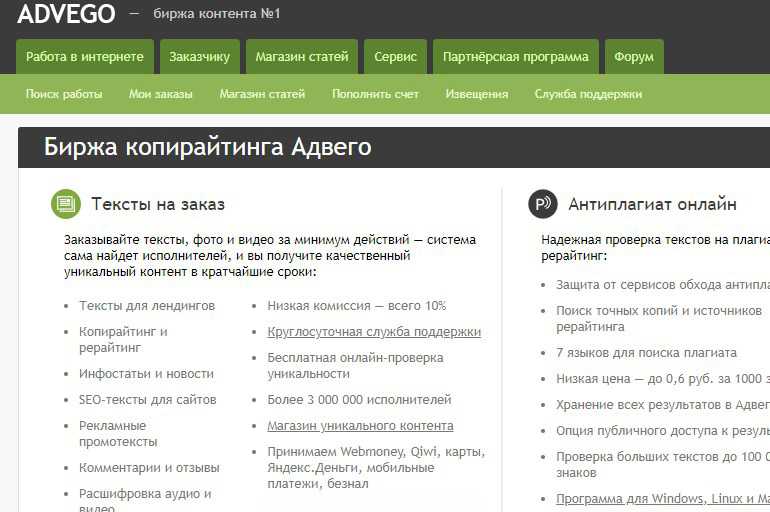Click the Копирайтинг и рерайтинг item
This screenshot has width=770, height=512.
[x=123, y=340]
